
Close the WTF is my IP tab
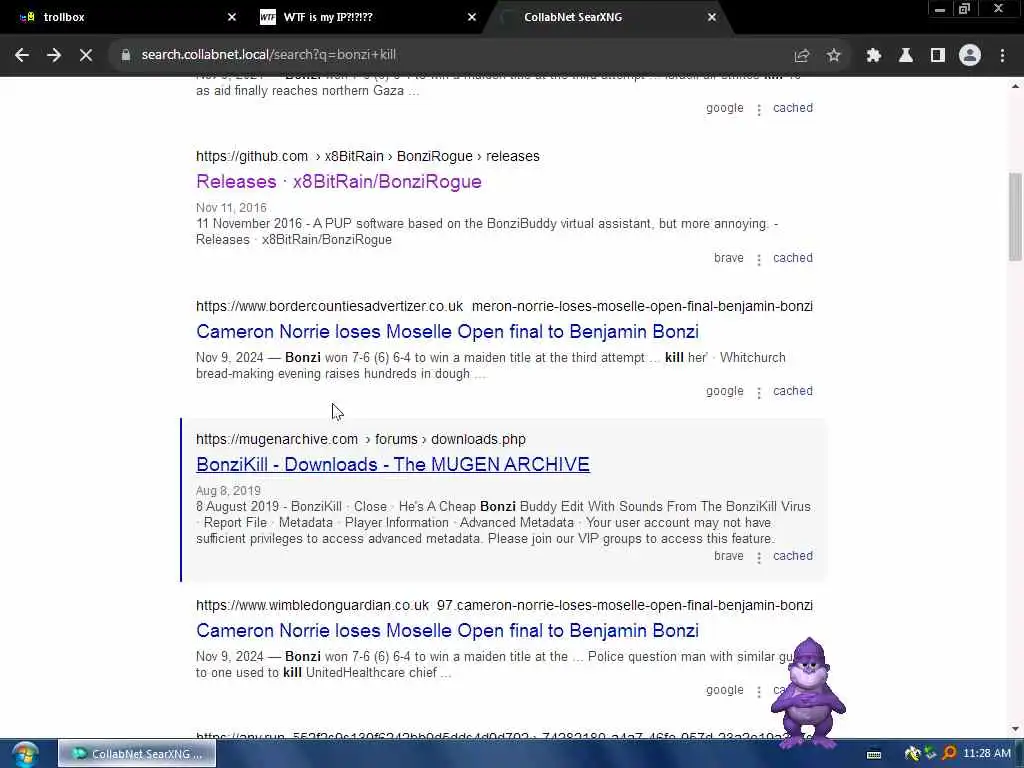pyautogui.click(x=472, y=17)
